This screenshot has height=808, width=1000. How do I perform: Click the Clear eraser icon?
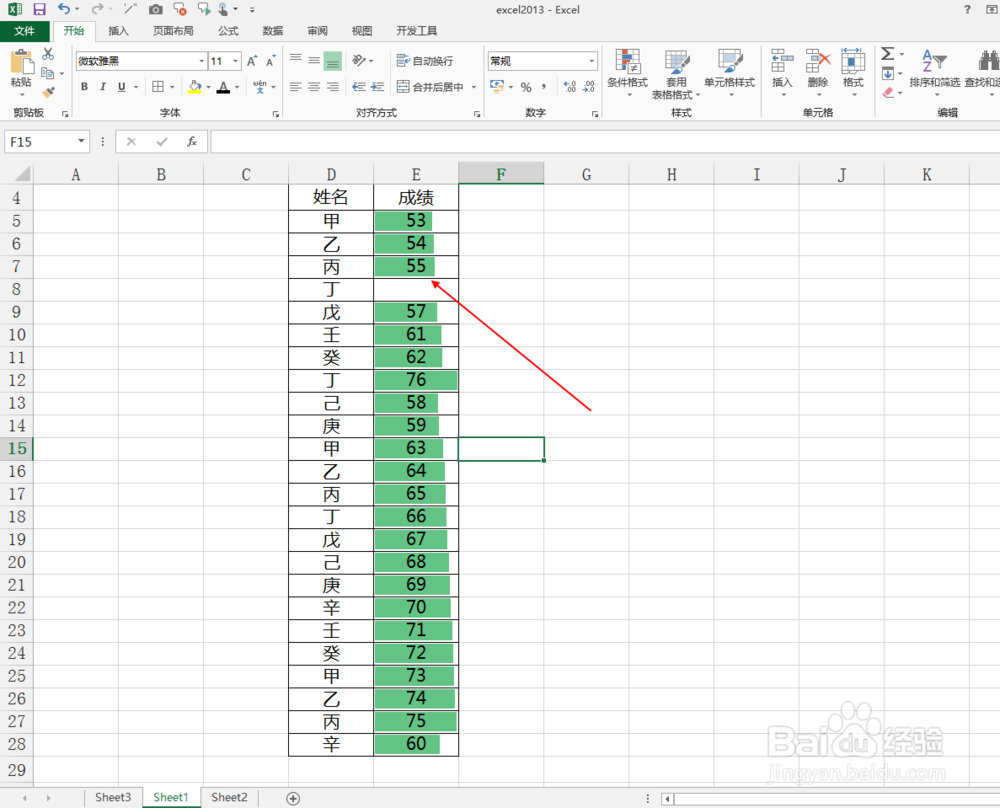(888, 92)
